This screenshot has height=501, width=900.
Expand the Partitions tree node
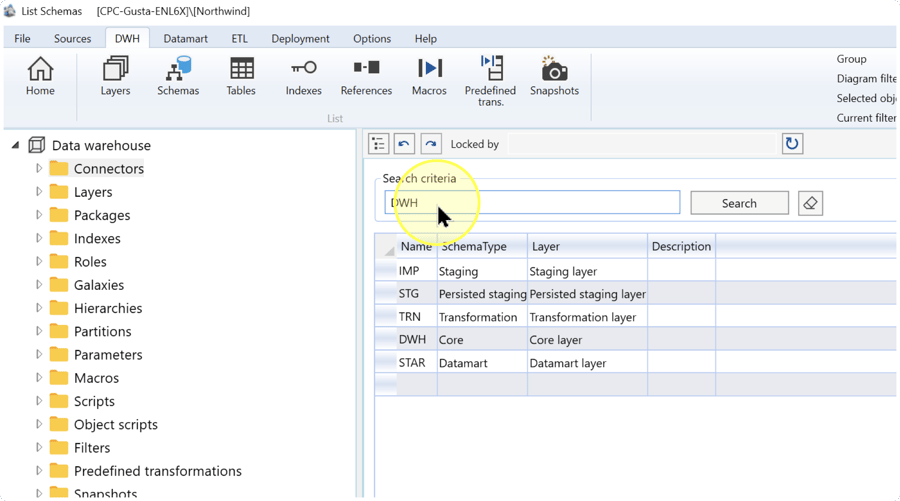tap(39, 331)
